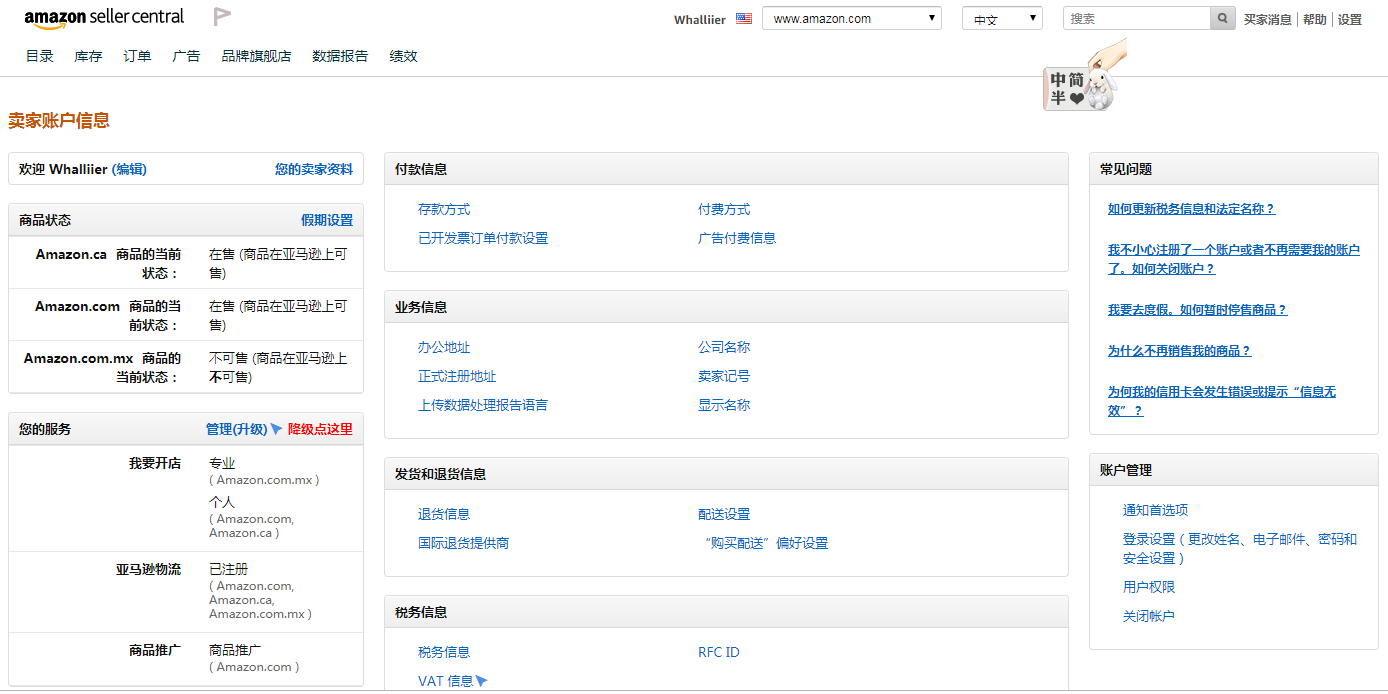Open the 广告 menu

click(186, 56)
